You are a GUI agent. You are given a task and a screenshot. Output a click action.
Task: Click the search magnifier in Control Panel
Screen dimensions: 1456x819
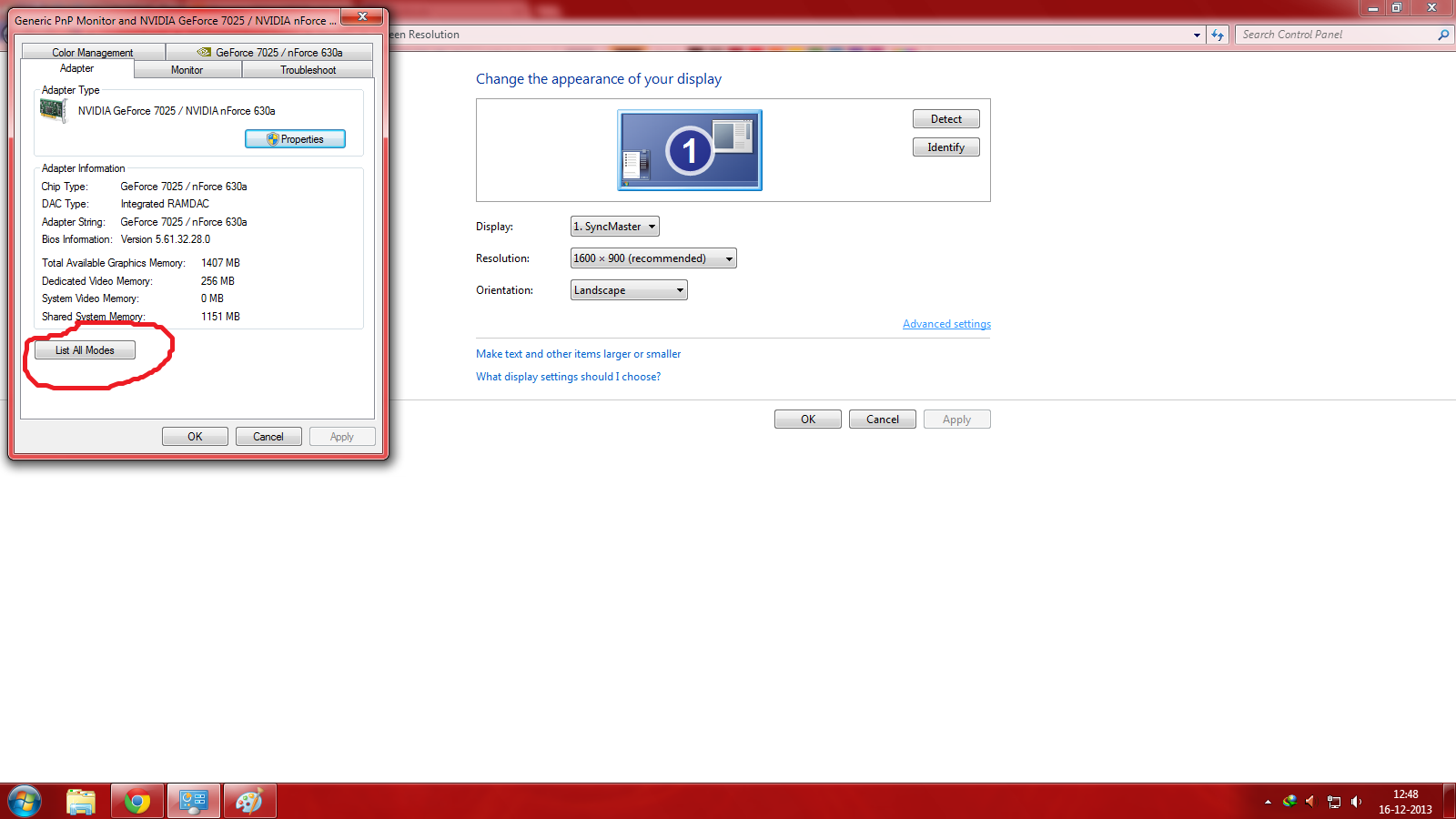click(x=1443, y=35)
